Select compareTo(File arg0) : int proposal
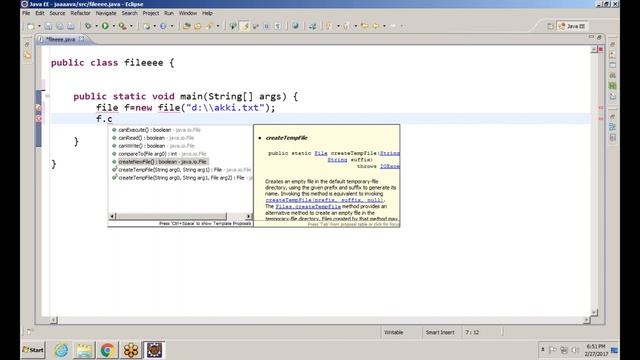The image size is (640, 360). (x=180, y=154)
